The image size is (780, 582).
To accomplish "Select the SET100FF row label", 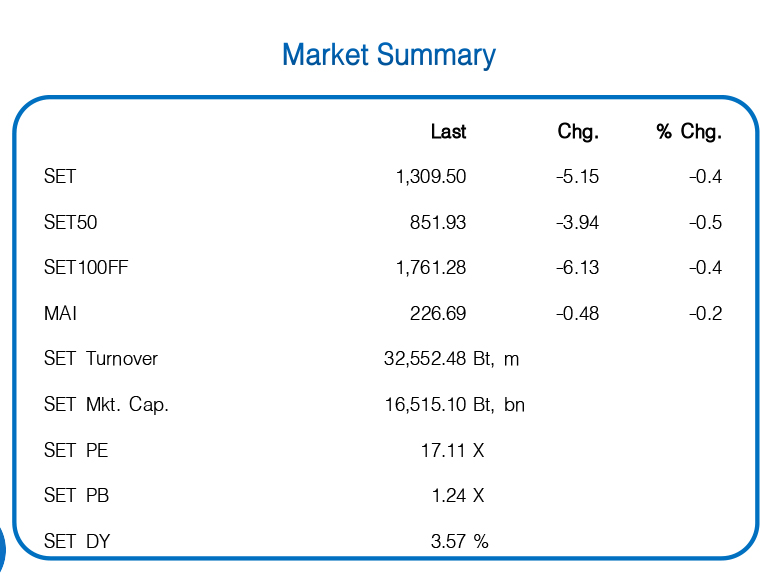I will point(86,268).
